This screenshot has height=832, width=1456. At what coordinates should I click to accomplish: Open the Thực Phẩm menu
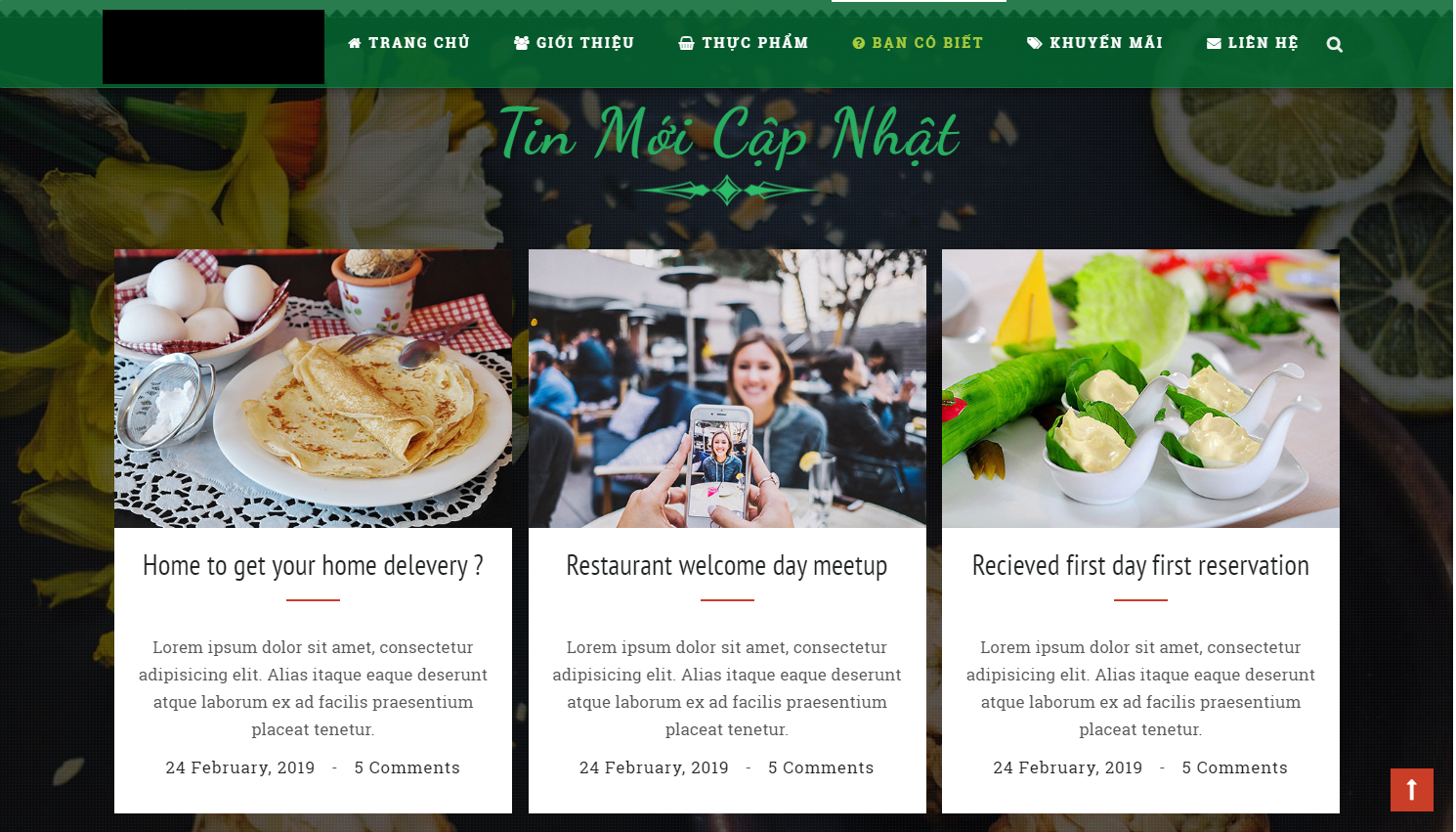pyautogui.click(x=744, y=43)
